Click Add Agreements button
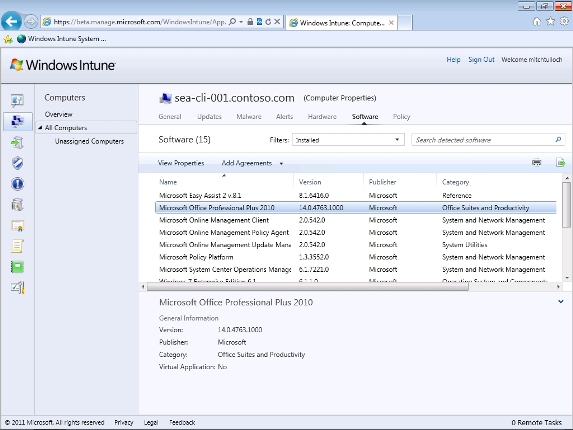 pos(247,163)
